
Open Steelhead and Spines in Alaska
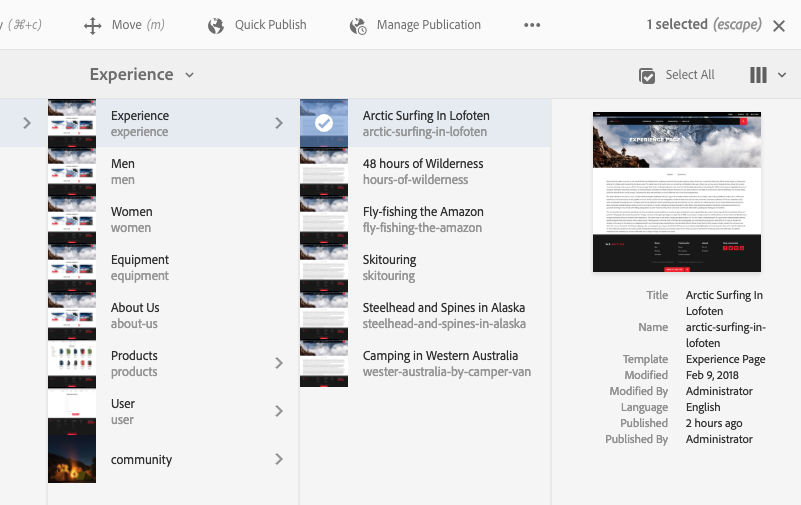(443, 315)
